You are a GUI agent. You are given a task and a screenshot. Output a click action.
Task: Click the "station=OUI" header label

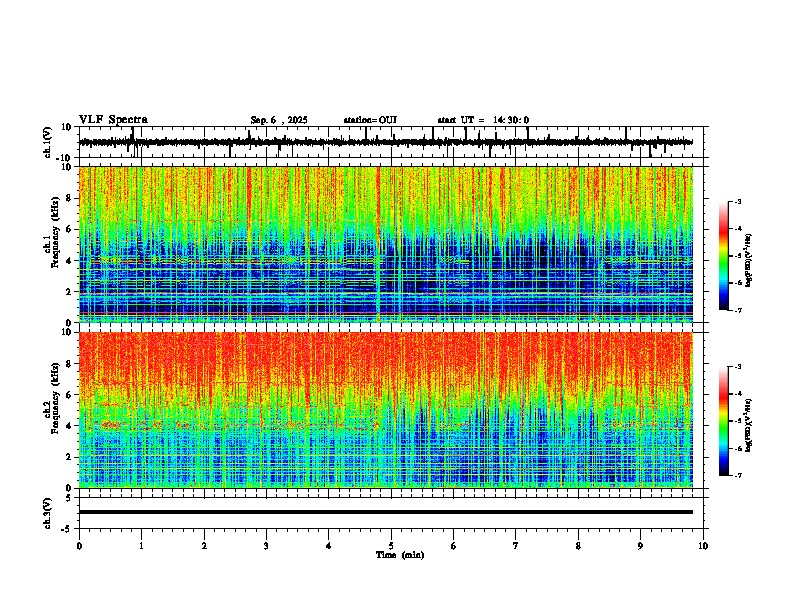pos(370,120)
